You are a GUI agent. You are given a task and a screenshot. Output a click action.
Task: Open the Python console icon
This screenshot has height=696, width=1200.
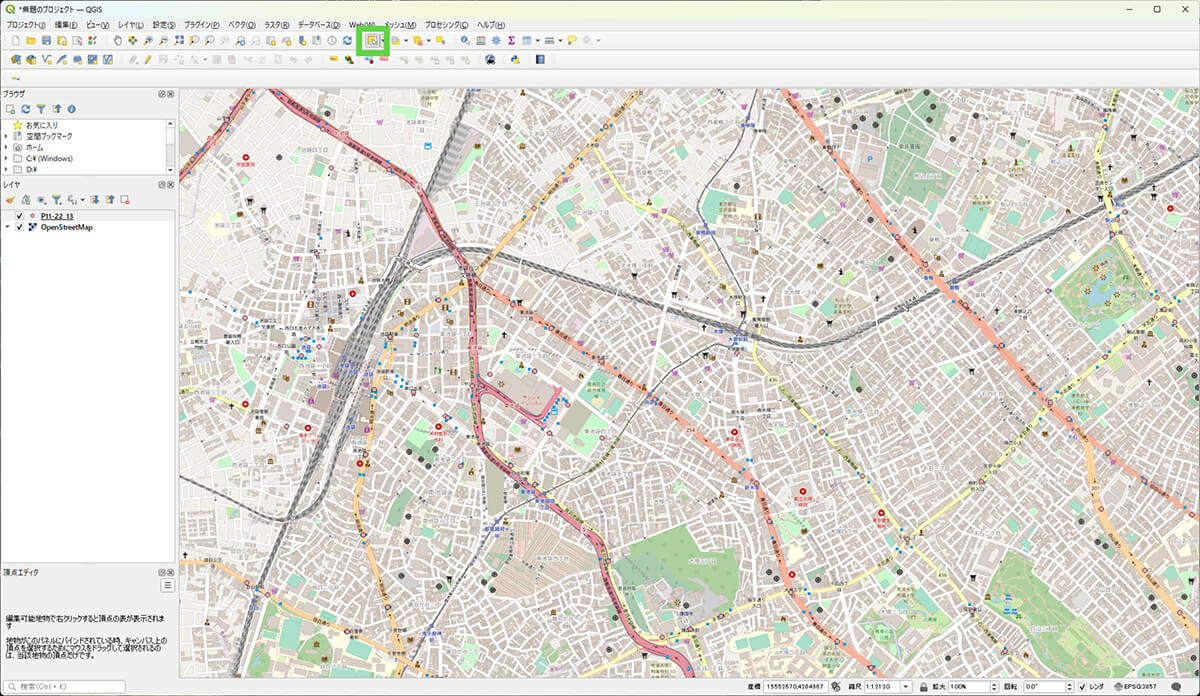pos(515,59)
